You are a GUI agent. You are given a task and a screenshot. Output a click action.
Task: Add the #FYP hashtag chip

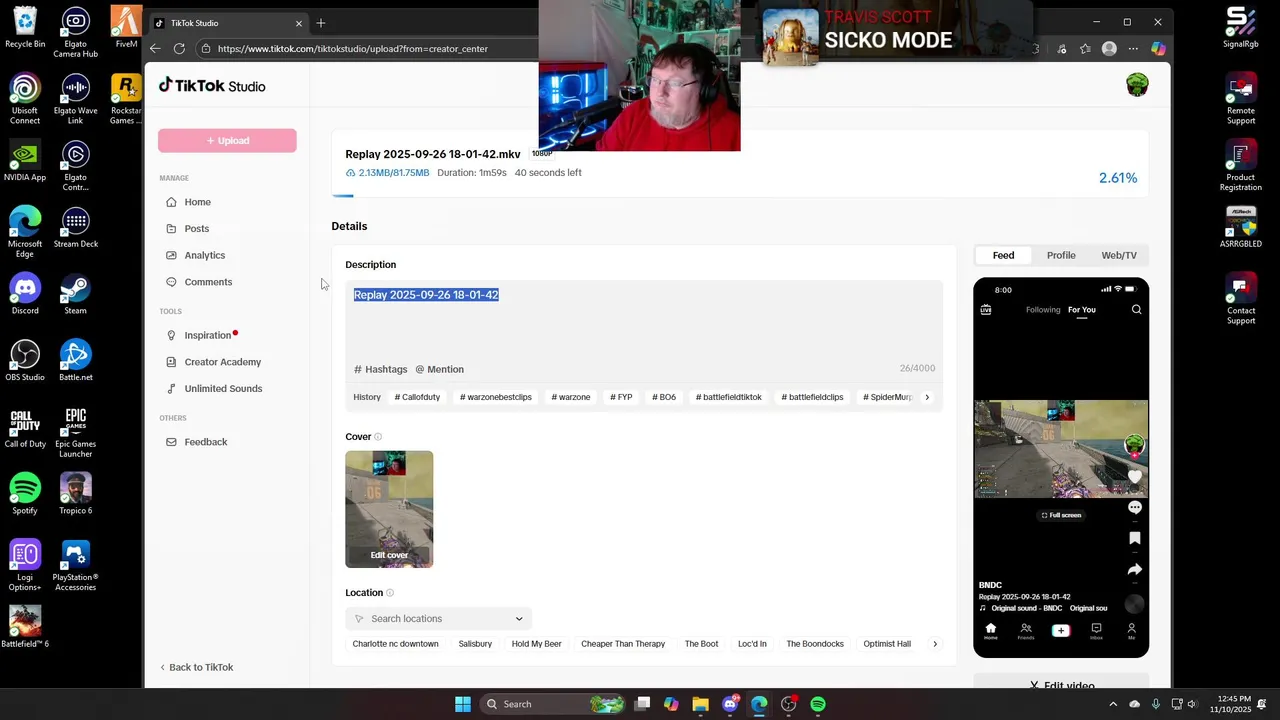621,397
